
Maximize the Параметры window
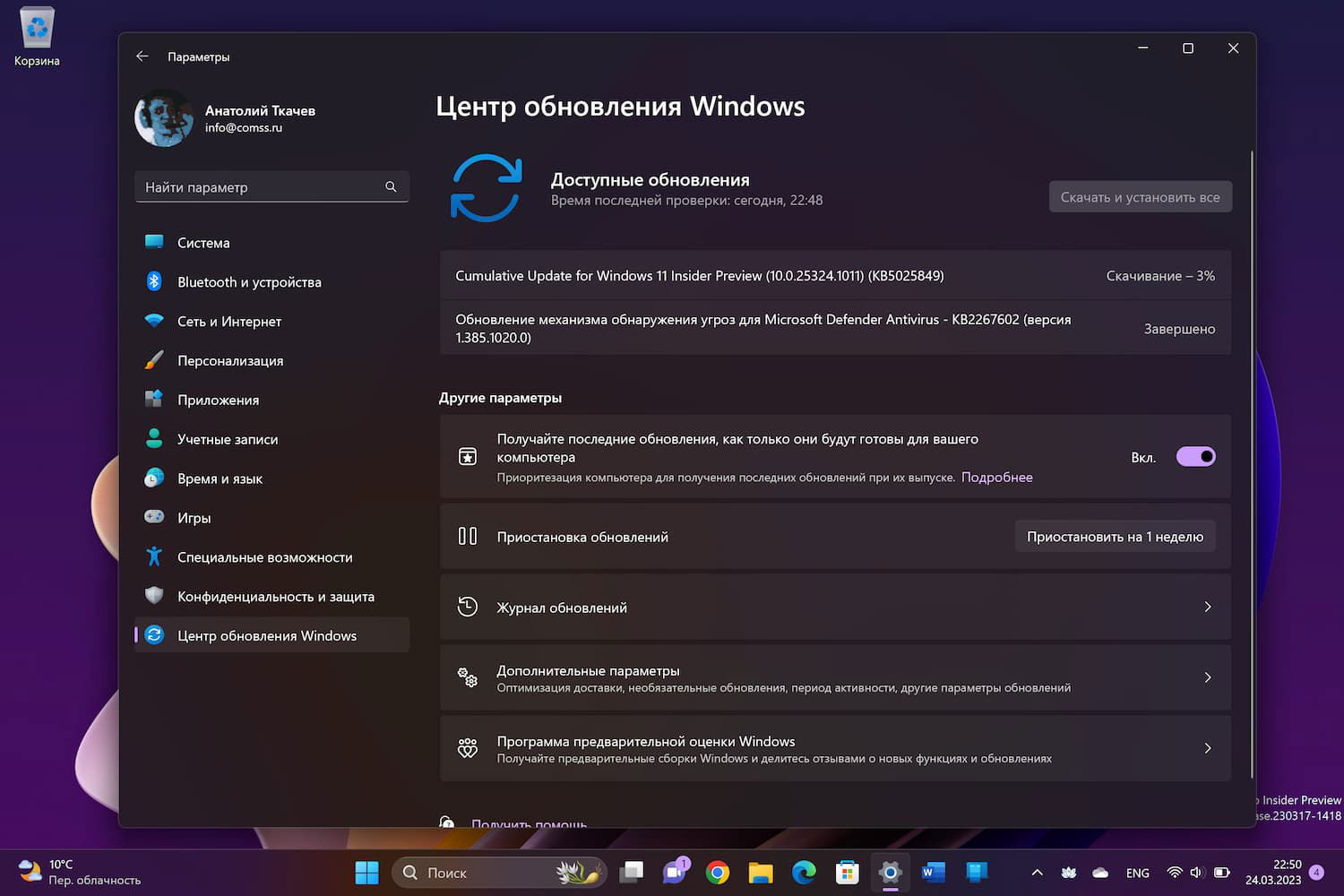pyautogui.click(x=1188, y=48)
